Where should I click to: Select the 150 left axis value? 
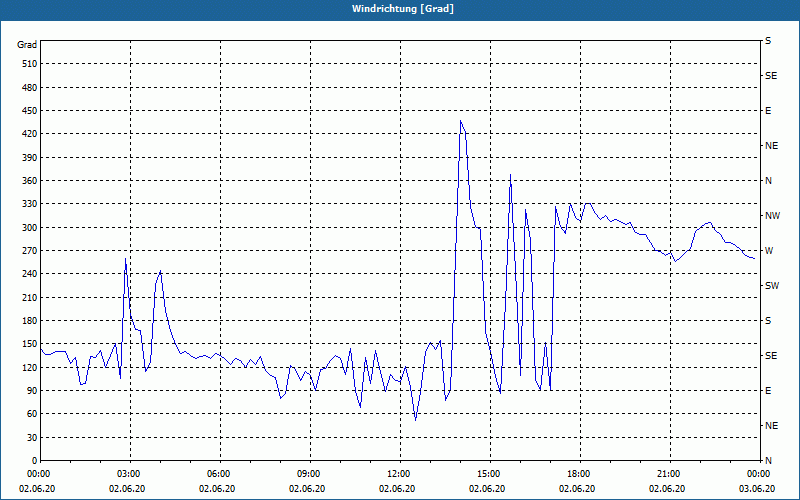point(29,344)
